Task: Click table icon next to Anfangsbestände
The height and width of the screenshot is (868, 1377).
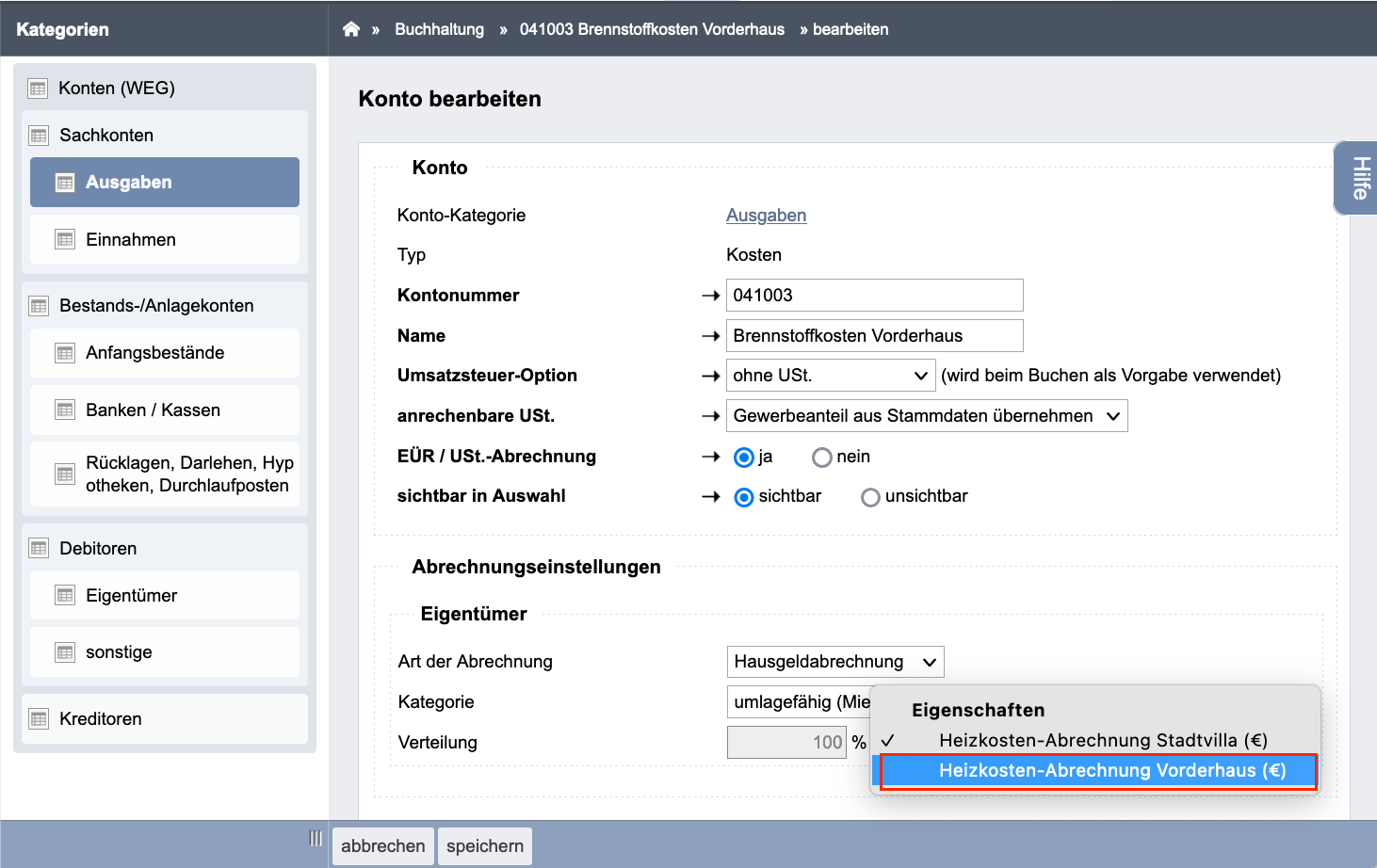Action: click(65, 353)
